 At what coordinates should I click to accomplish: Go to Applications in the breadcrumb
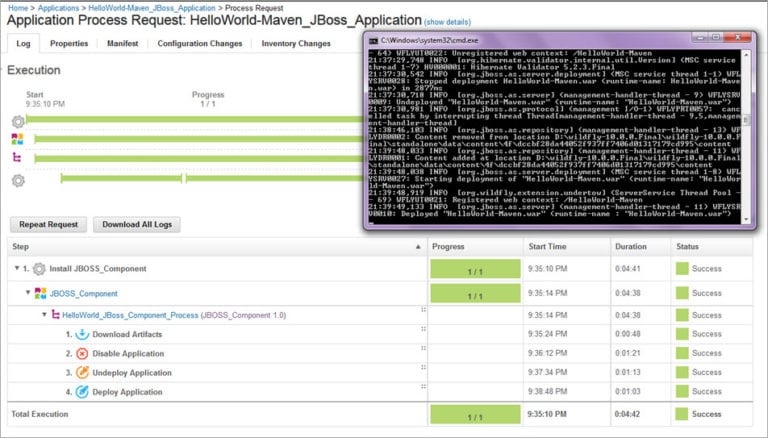point(58,7)
